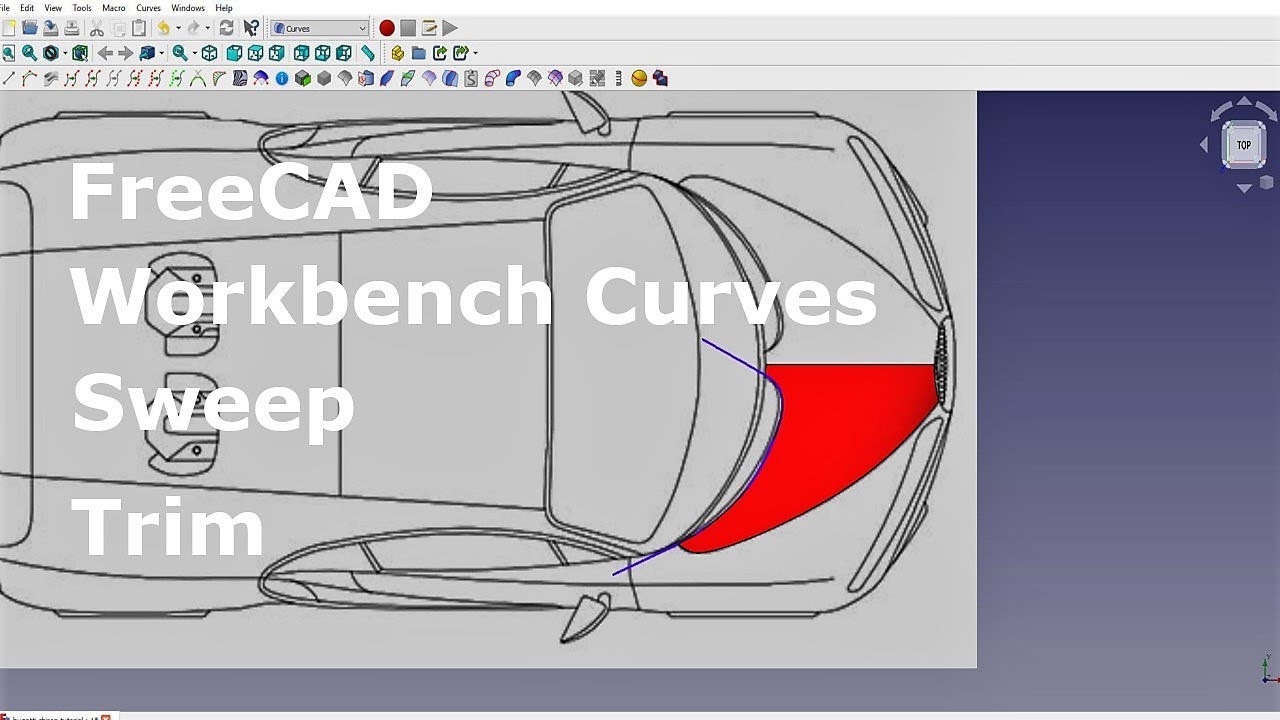Expand the zoom options dropdown arrow
Viewport: 1280px width, 720px height.
point(193,53)
